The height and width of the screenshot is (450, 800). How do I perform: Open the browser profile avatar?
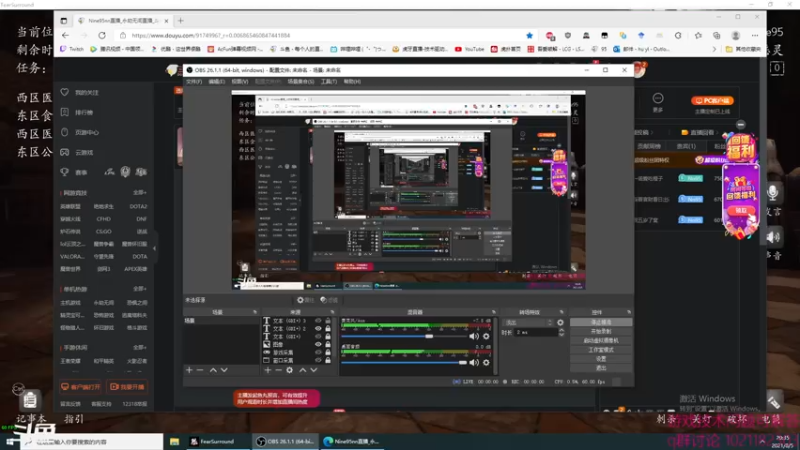coord(736,35)
